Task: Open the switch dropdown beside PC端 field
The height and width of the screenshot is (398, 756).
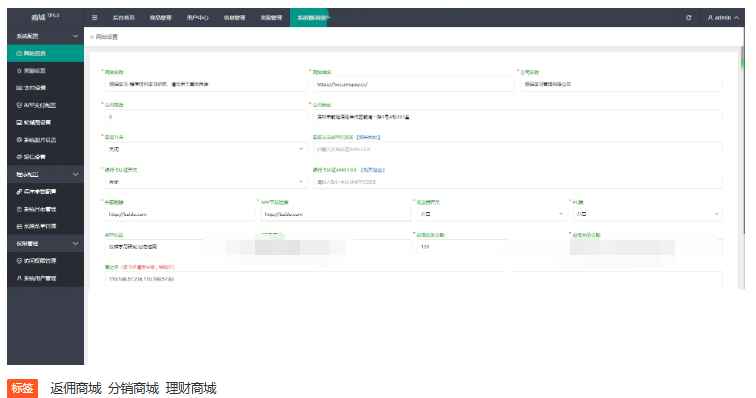Action: (x=491, y=214)
